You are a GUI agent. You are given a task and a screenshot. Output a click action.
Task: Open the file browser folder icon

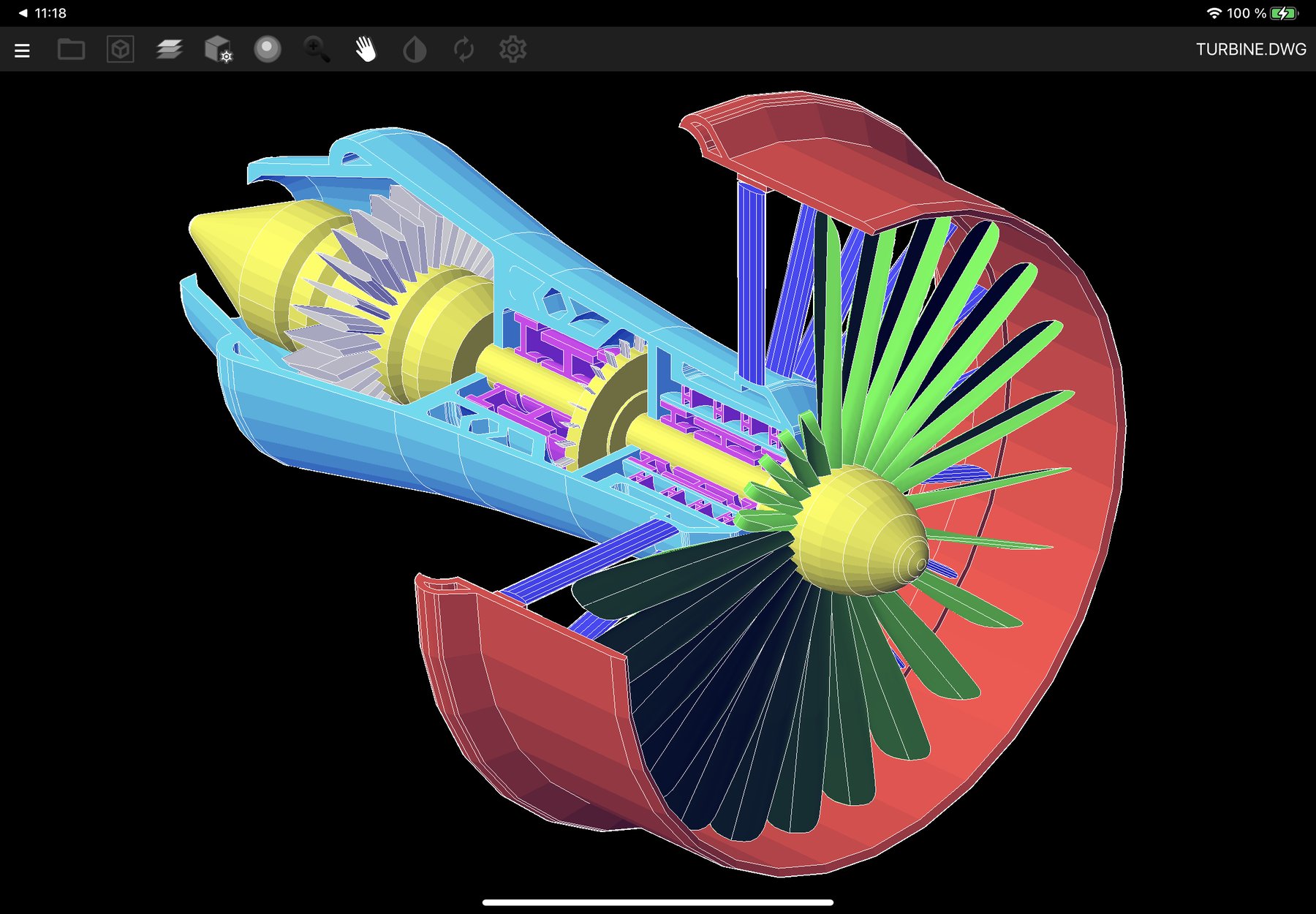[x=71, y=50]
